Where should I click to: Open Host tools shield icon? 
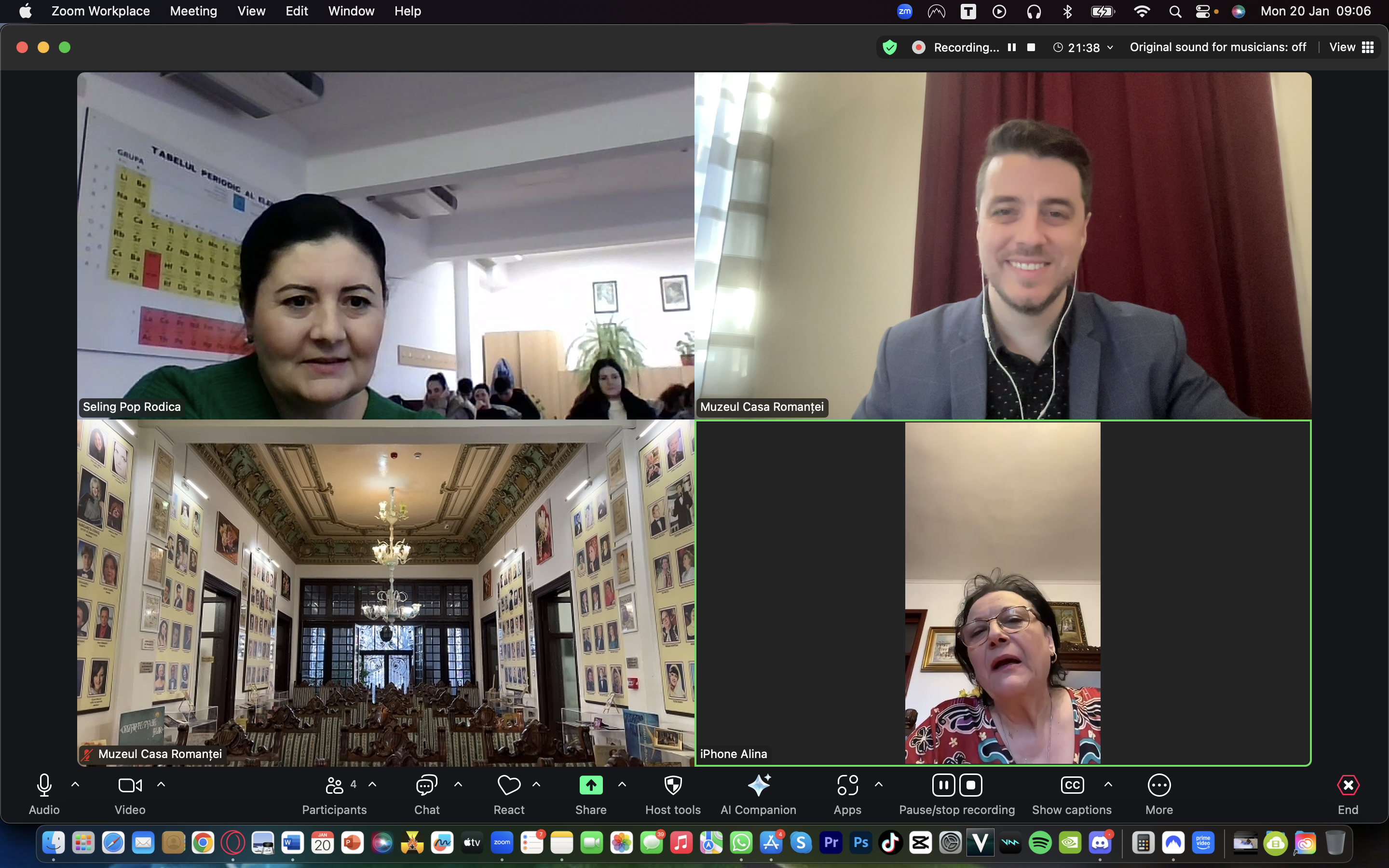click(x=673, y=785)
